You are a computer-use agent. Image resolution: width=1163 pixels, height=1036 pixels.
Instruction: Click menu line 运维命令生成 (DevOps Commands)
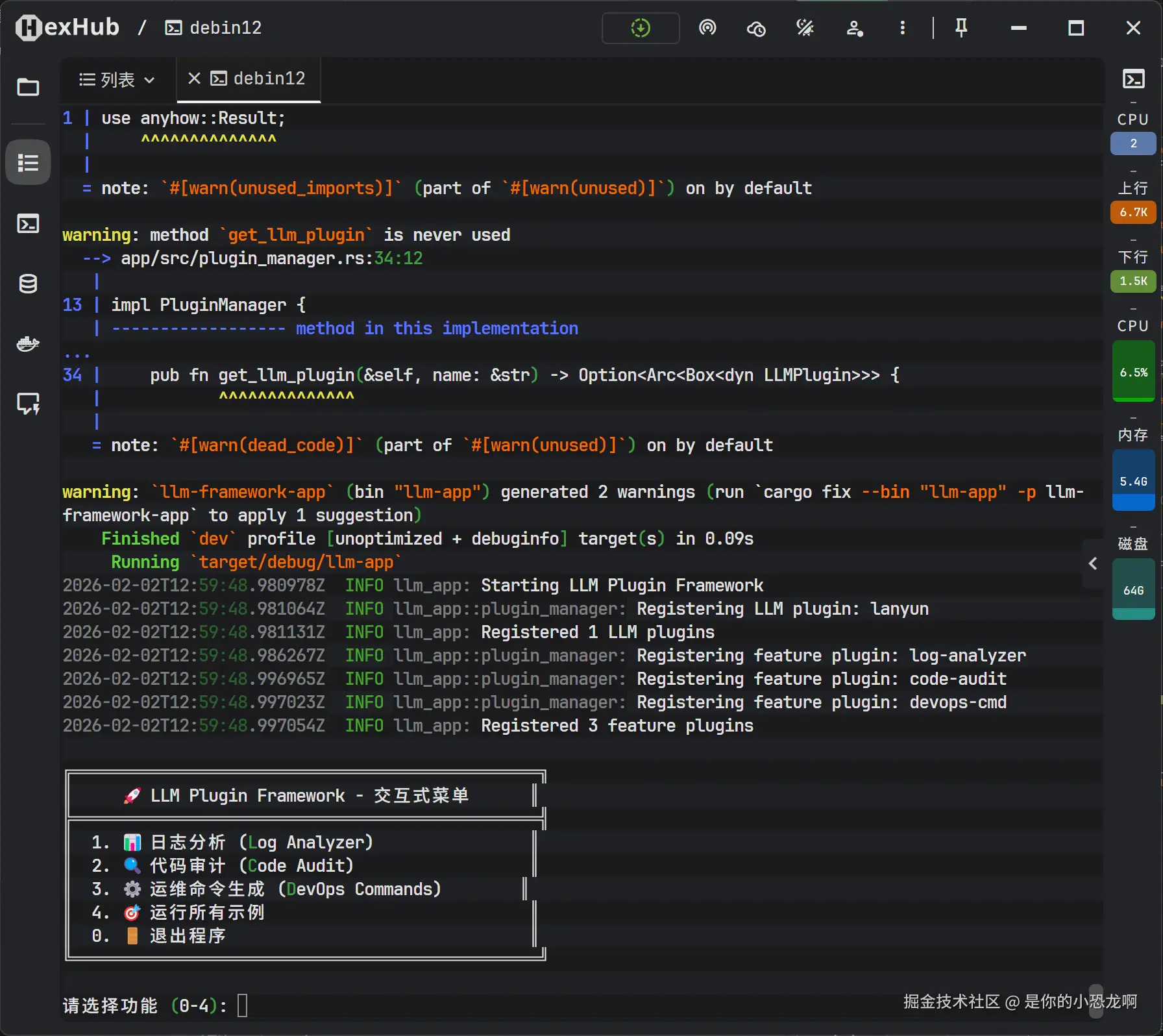(267, 889)
